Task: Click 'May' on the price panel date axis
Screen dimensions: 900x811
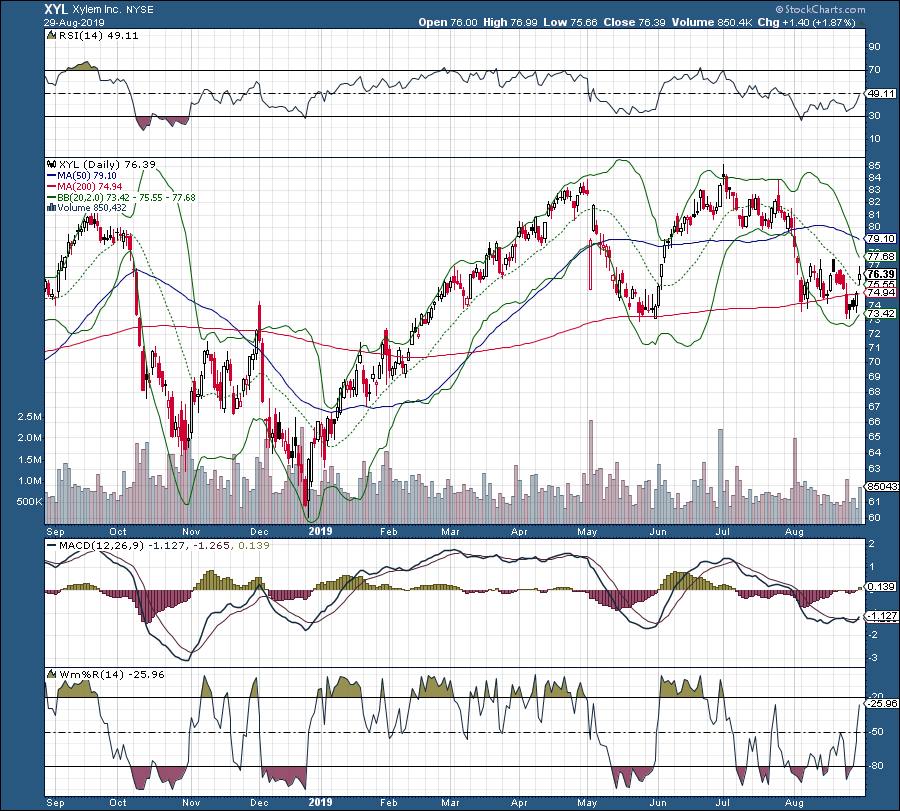Action: click(587, 531)
